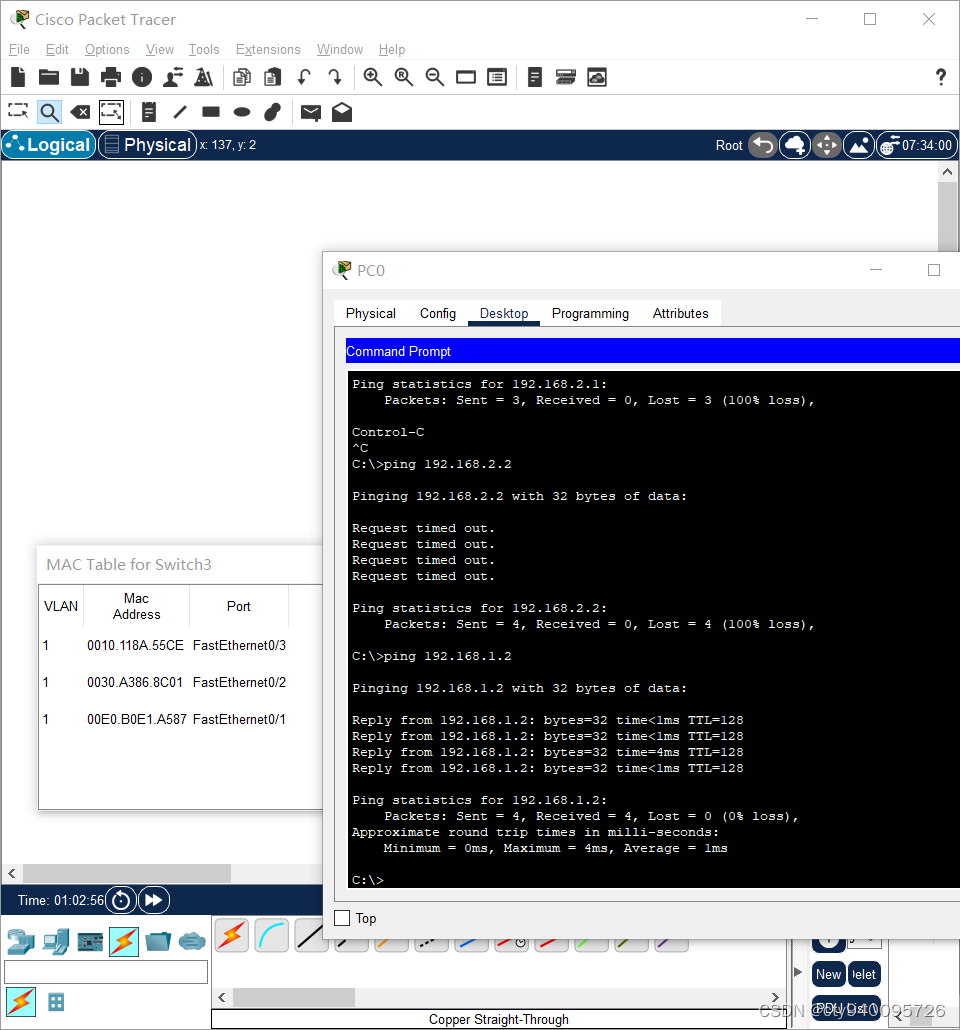
Task: Click connections list horizontal scrollbar thumb
Action: pos(294,997)
